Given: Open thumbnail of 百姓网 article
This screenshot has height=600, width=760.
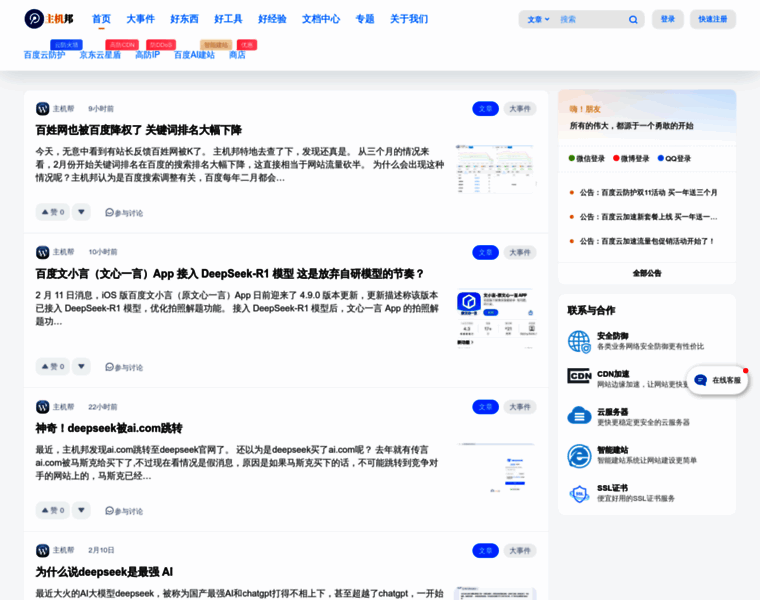Looking at the screenshot, I should click(x=496, y=169).
